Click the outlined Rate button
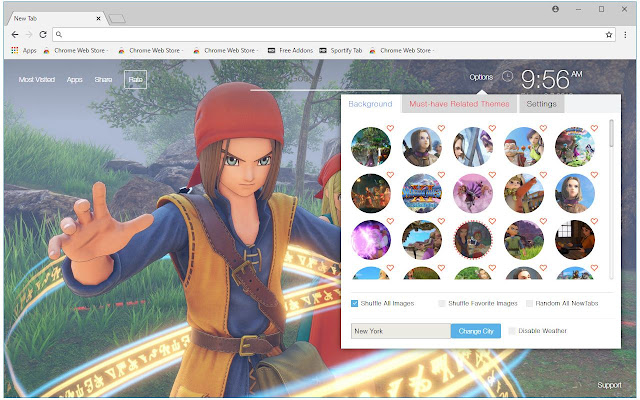 [136, 80]
